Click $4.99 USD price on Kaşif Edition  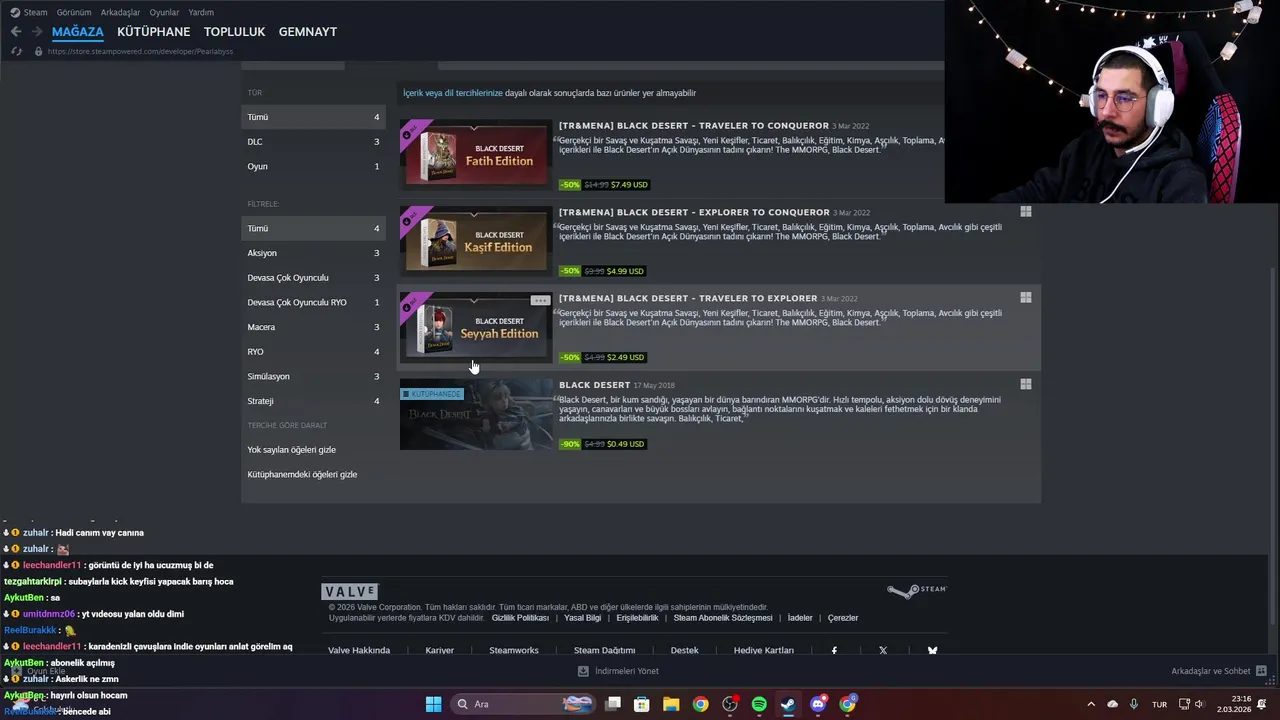pyautogui.click(x=625, y=271)
